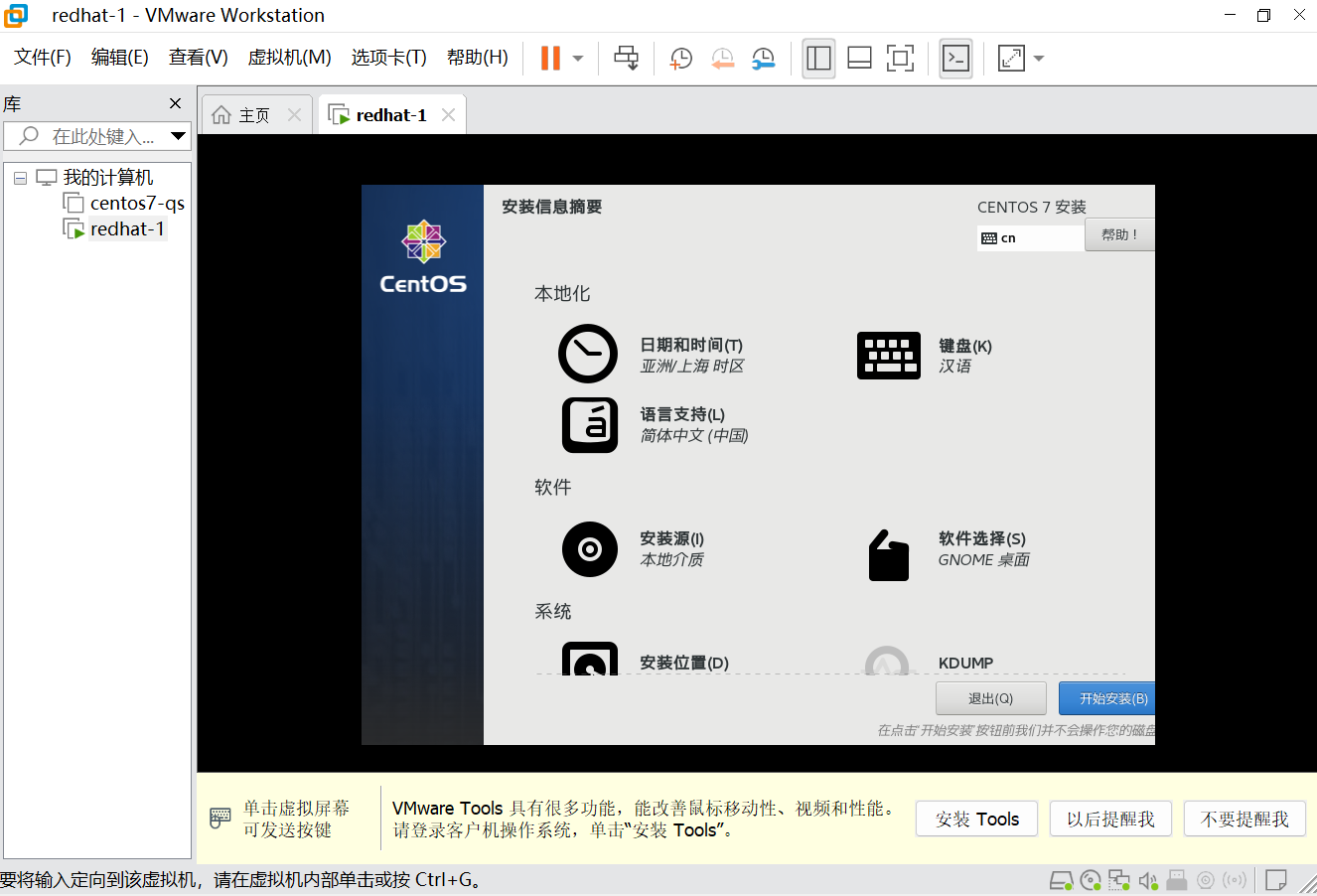Image resolution: width=1317 pixels, height=896 pixels.
Task: Expand the library search dropdown arrow
Action: point(178,136)
